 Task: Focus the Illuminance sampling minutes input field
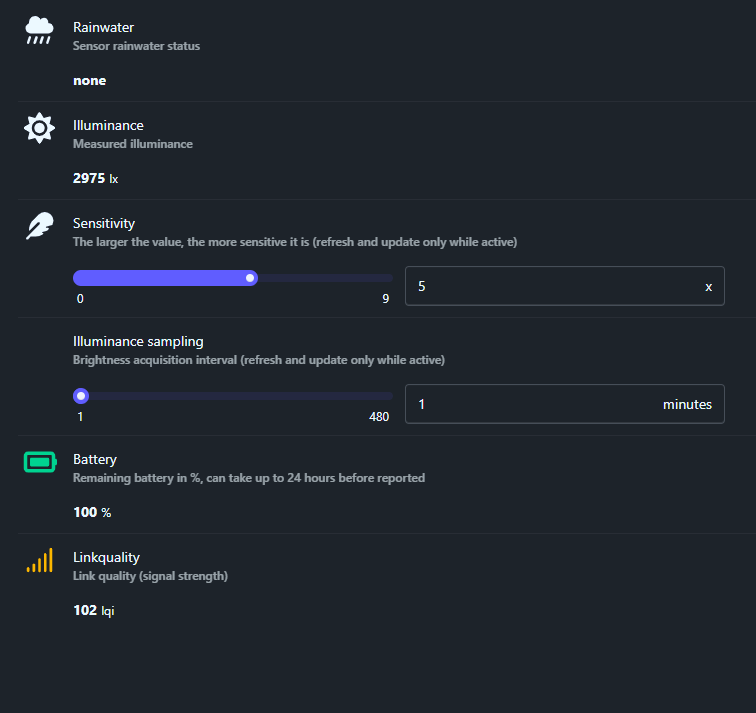530,404
